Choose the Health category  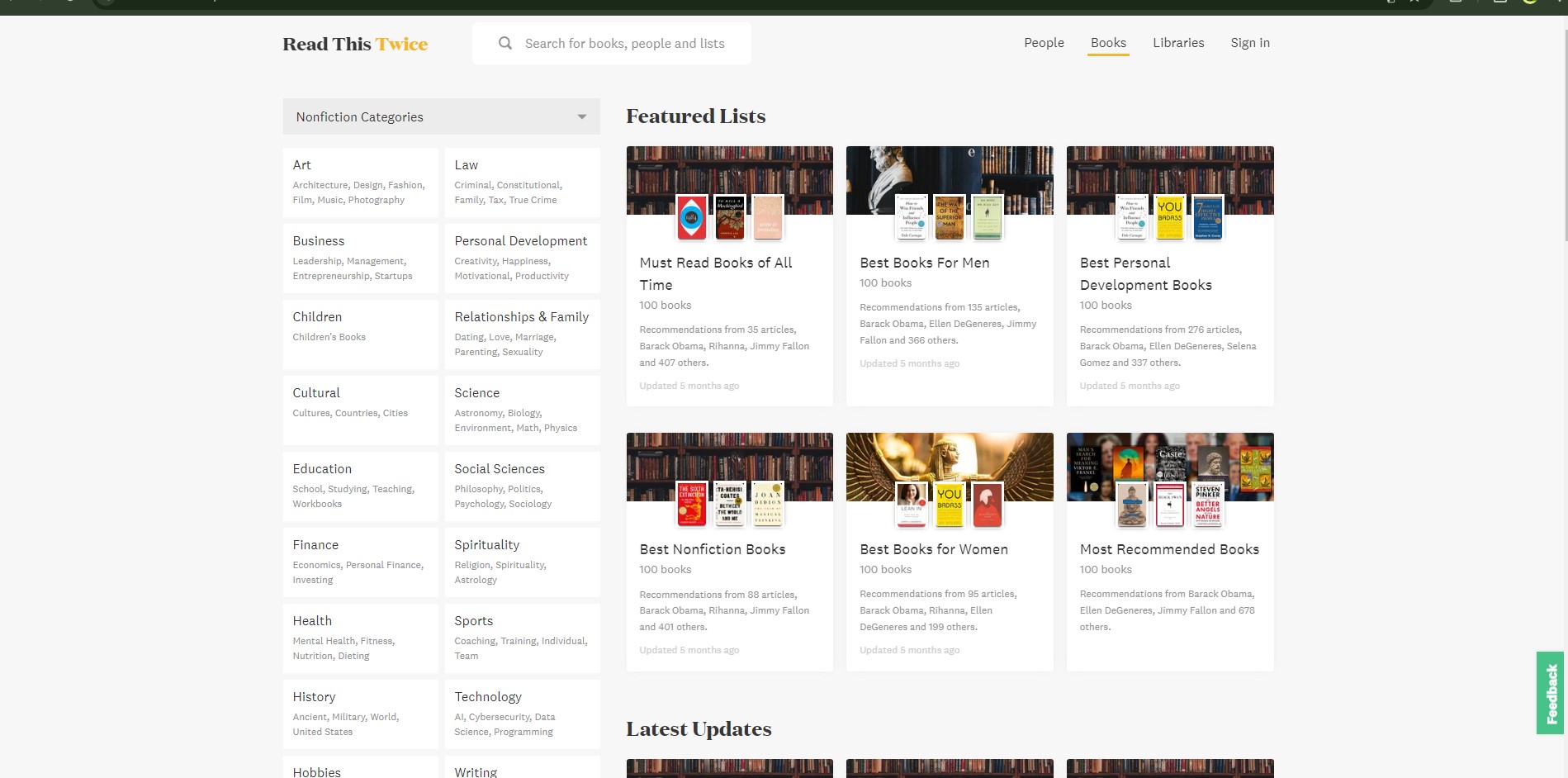[x=360, y=638]
